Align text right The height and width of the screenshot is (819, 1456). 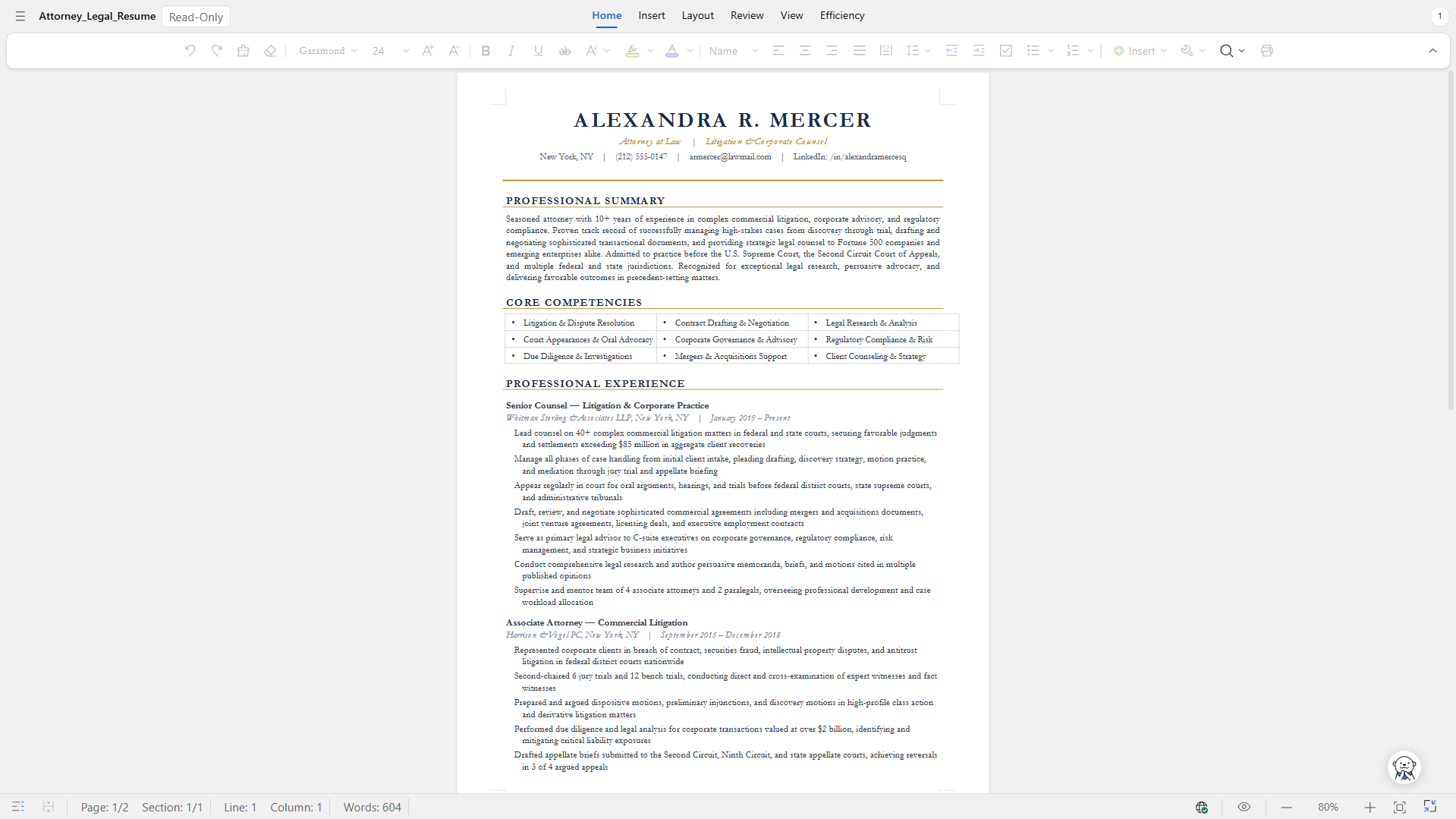(x=832, y=51)
